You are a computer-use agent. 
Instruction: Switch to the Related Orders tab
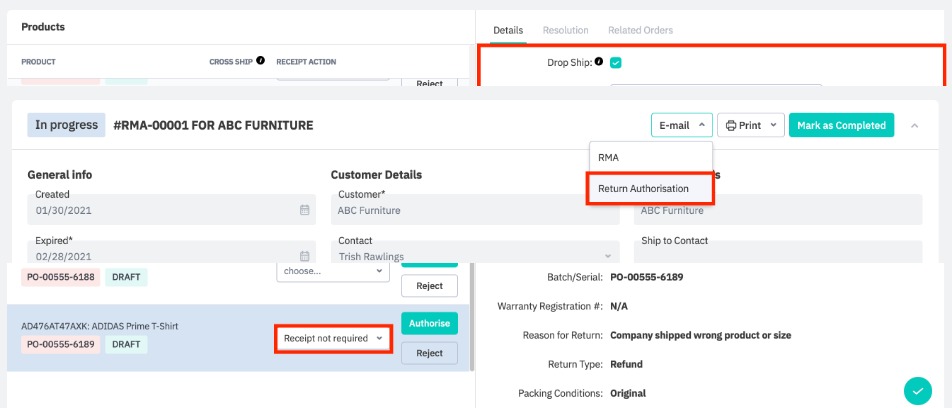click(x=640, y=30)
